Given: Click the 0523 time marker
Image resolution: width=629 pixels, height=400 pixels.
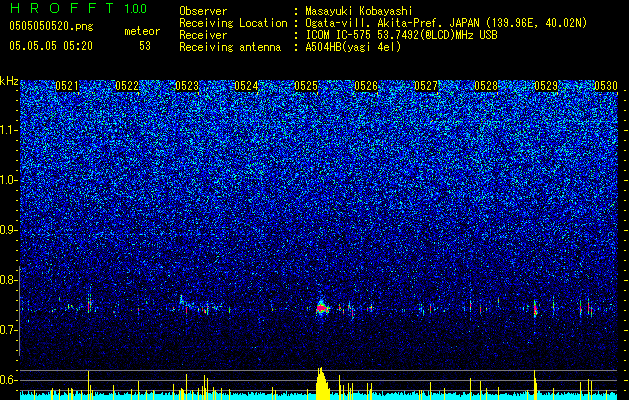Looking at the screenshot, I should 187,86.
